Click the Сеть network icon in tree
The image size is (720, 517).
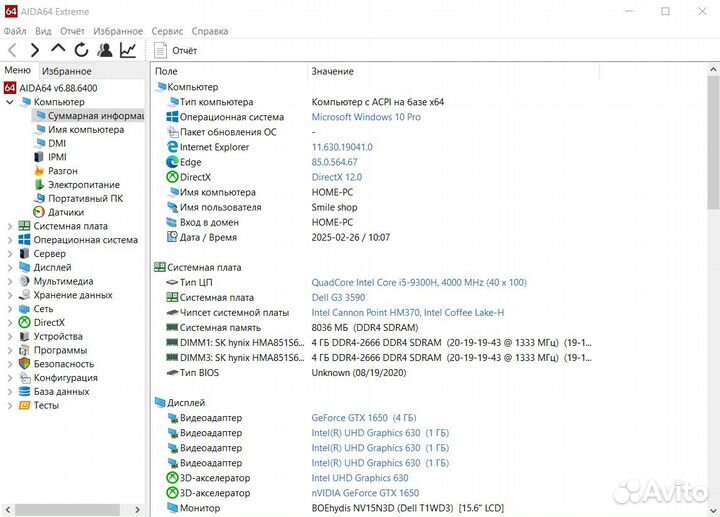pyautogui.click(x=24, y=309)
